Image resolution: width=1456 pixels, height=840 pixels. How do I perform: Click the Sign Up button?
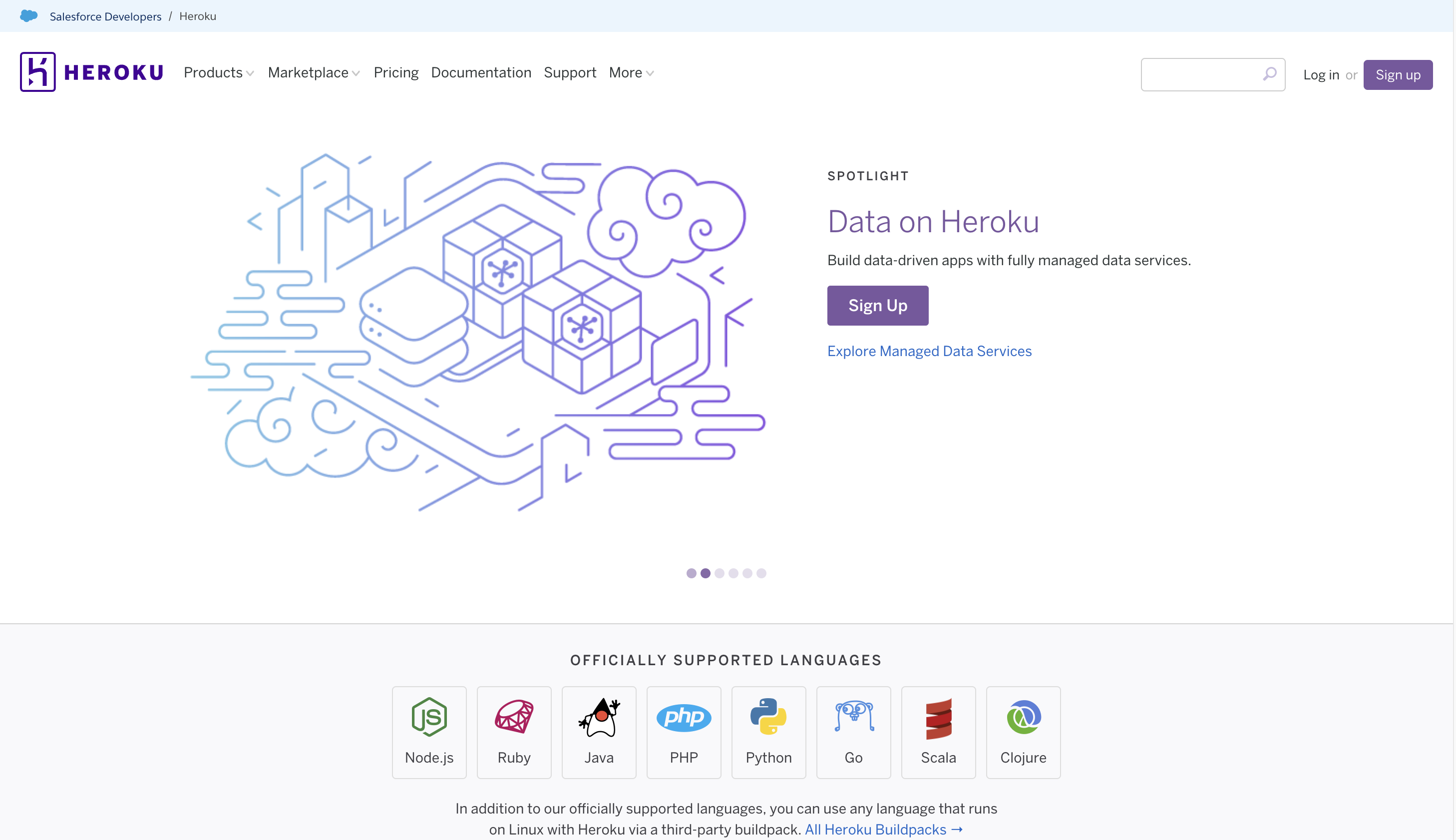pos(877,305)
